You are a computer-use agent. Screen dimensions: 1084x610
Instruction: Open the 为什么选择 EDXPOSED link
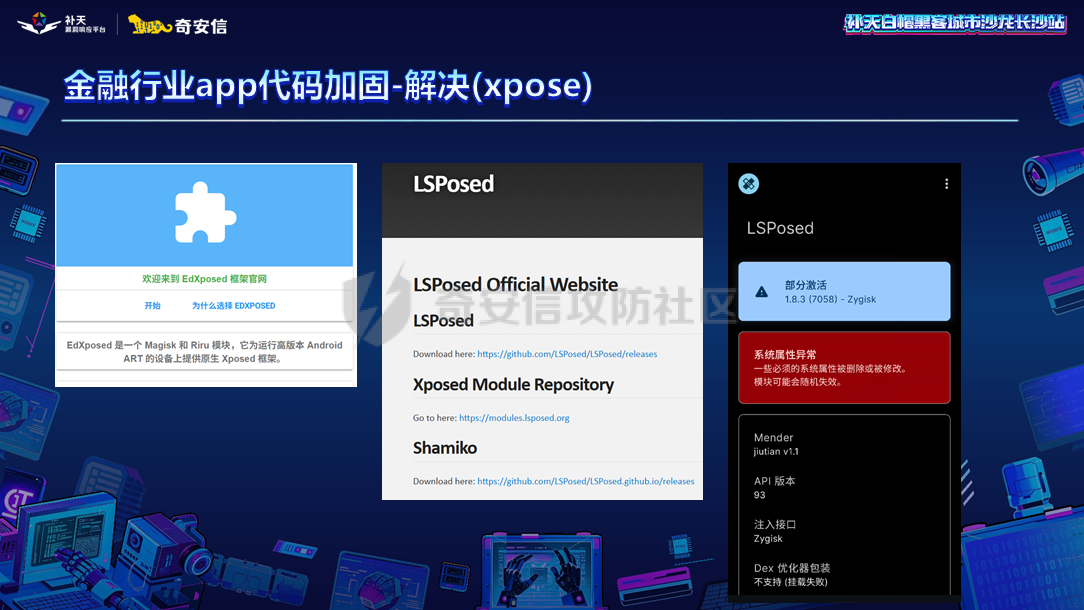[233, 306]
